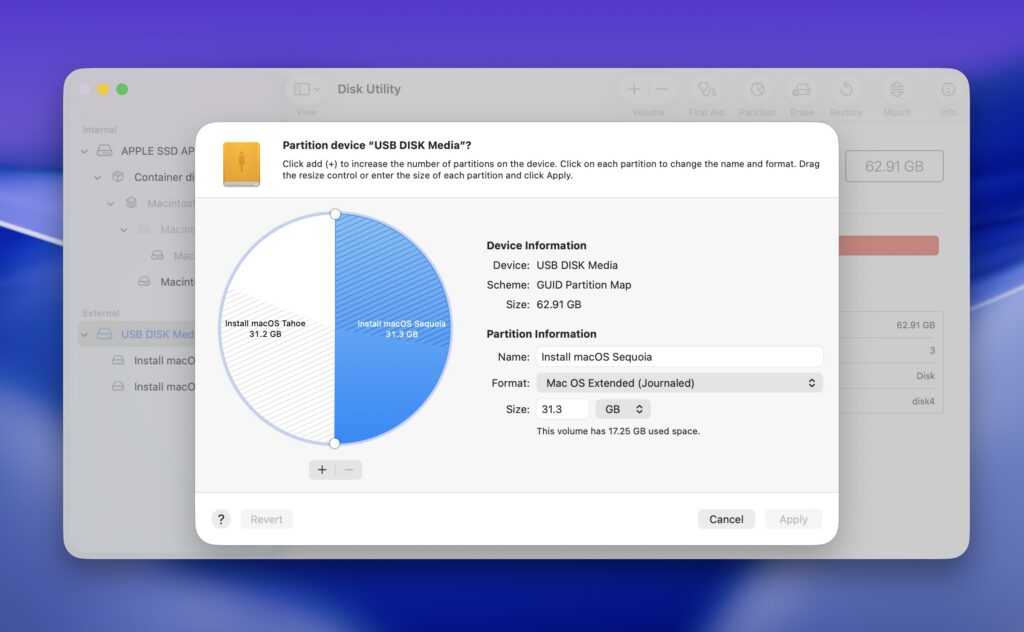Collapse the APPLE SSD disk tree

(84, 151)
